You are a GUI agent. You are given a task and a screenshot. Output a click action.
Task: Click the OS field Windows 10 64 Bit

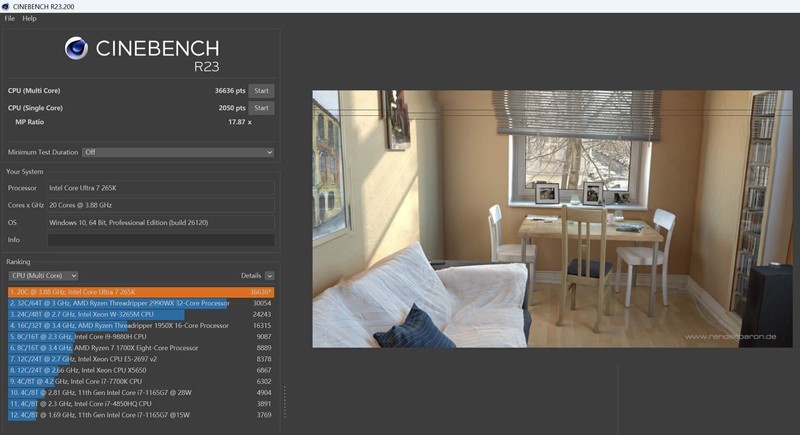(x=161, y=222)
